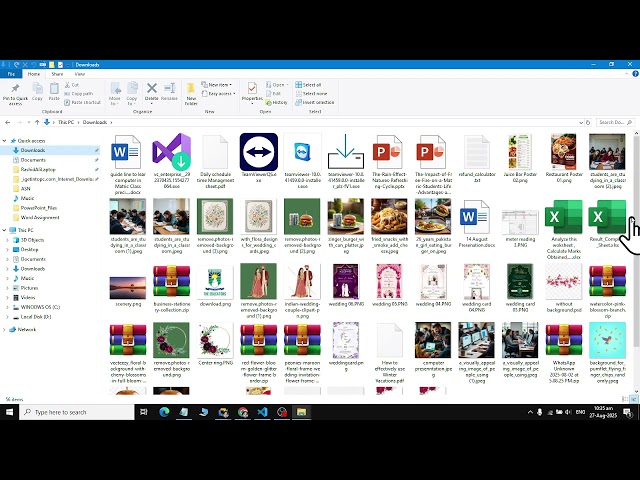Click the Cut command
Viewport: 640px width, 480px height.
coord(72,85)
